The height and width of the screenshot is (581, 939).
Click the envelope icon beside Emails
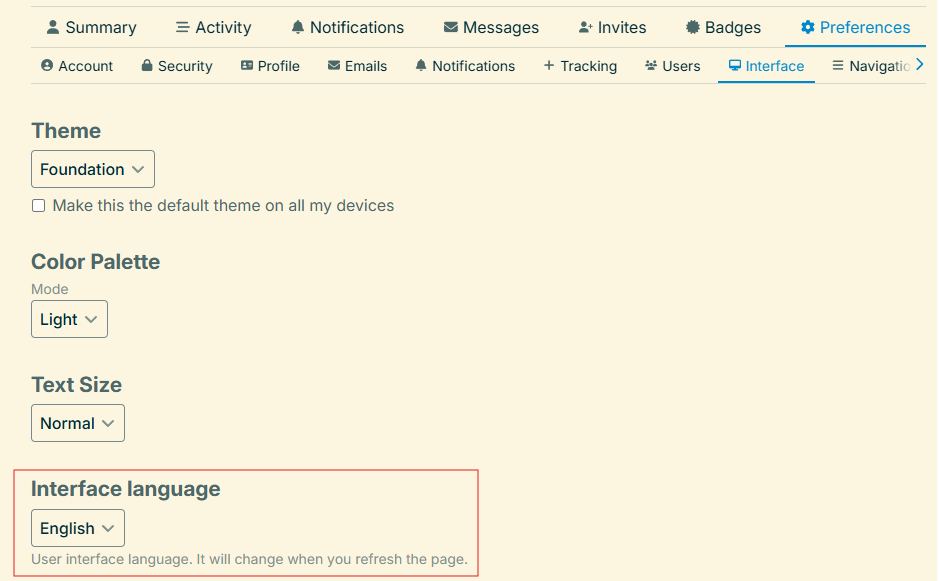pos(334,65)
